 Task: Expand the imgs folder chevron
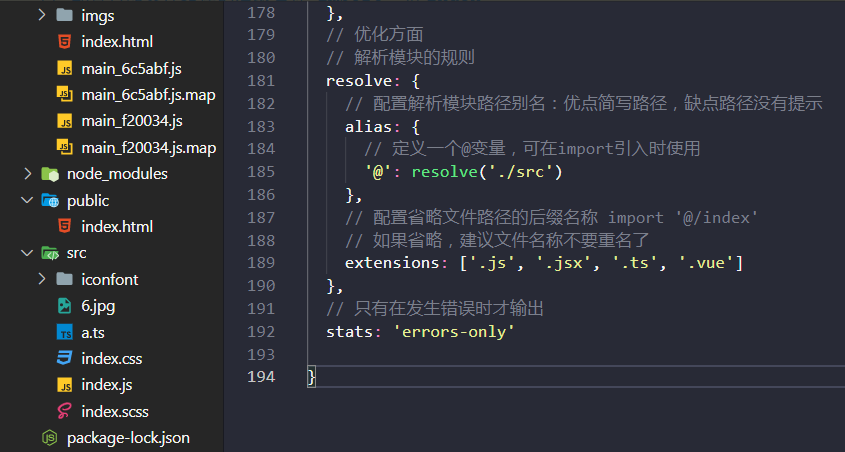click(42, 15)
